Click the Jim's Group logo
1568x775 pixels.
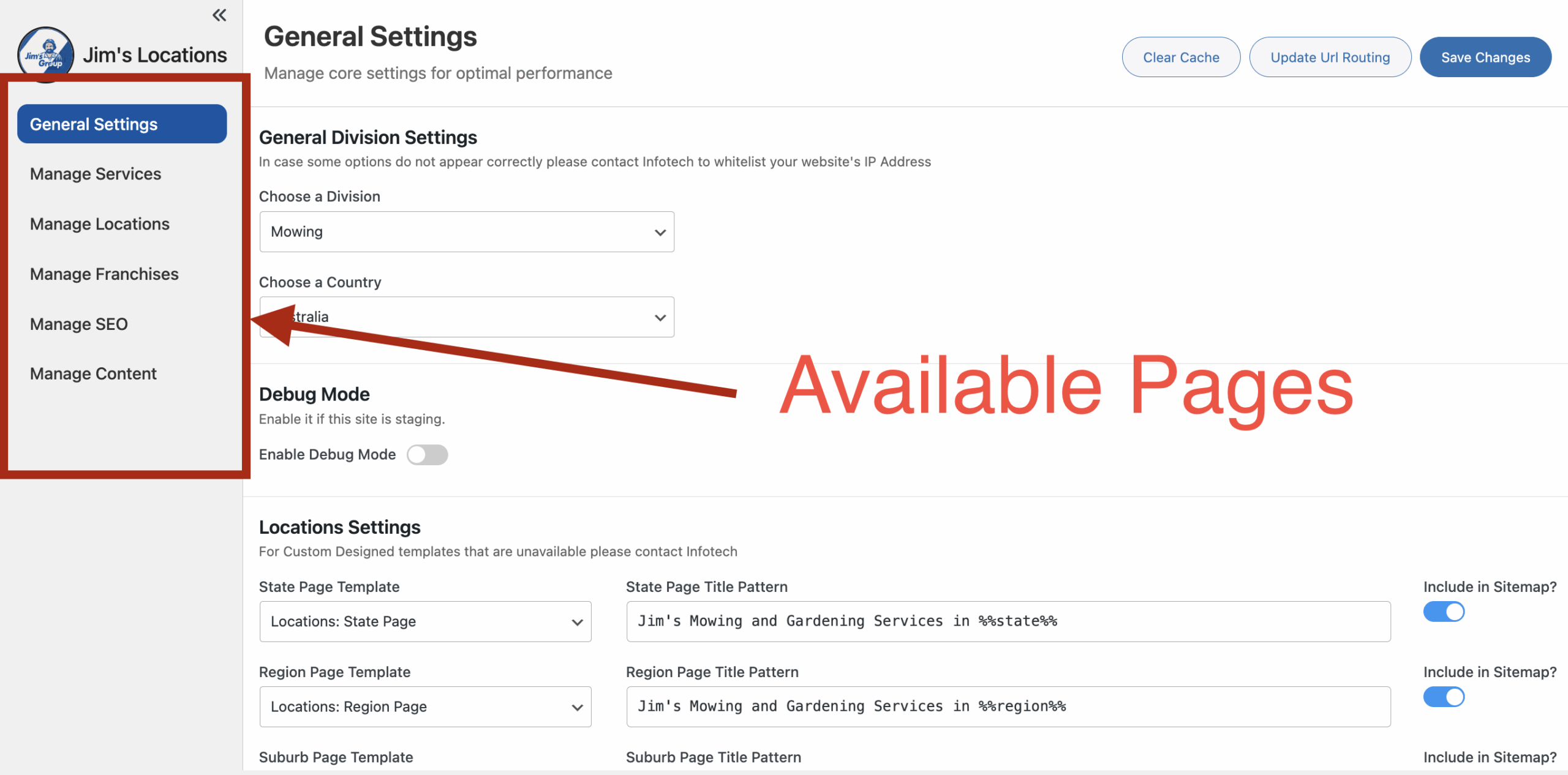point(45,54)
